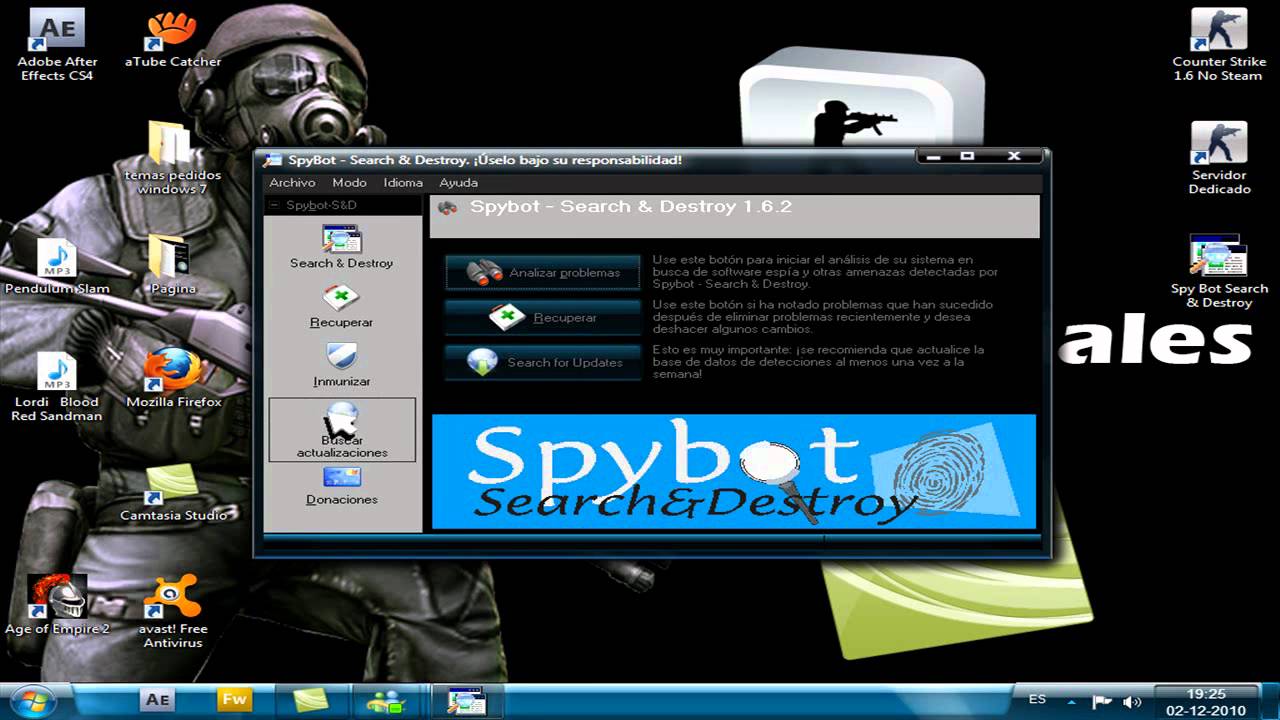Select avast! Free Antivirus shortcut
This screenshot has width=1280, height=720.
tap(173, 612)
